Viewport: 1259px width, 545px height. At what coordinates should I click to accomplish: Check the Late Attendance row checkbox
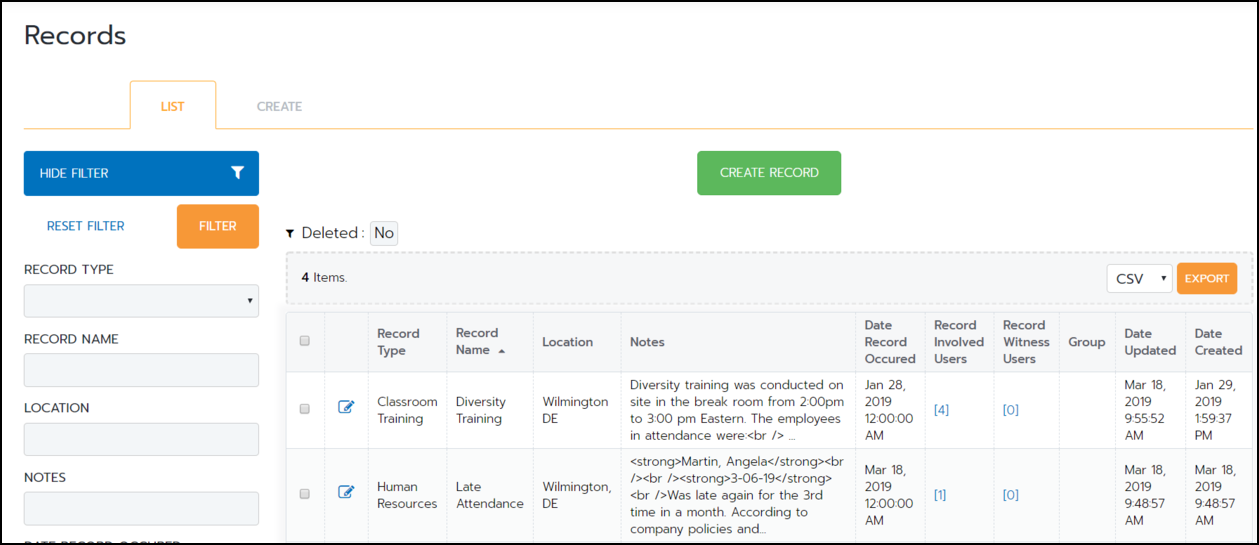[305, 493]
